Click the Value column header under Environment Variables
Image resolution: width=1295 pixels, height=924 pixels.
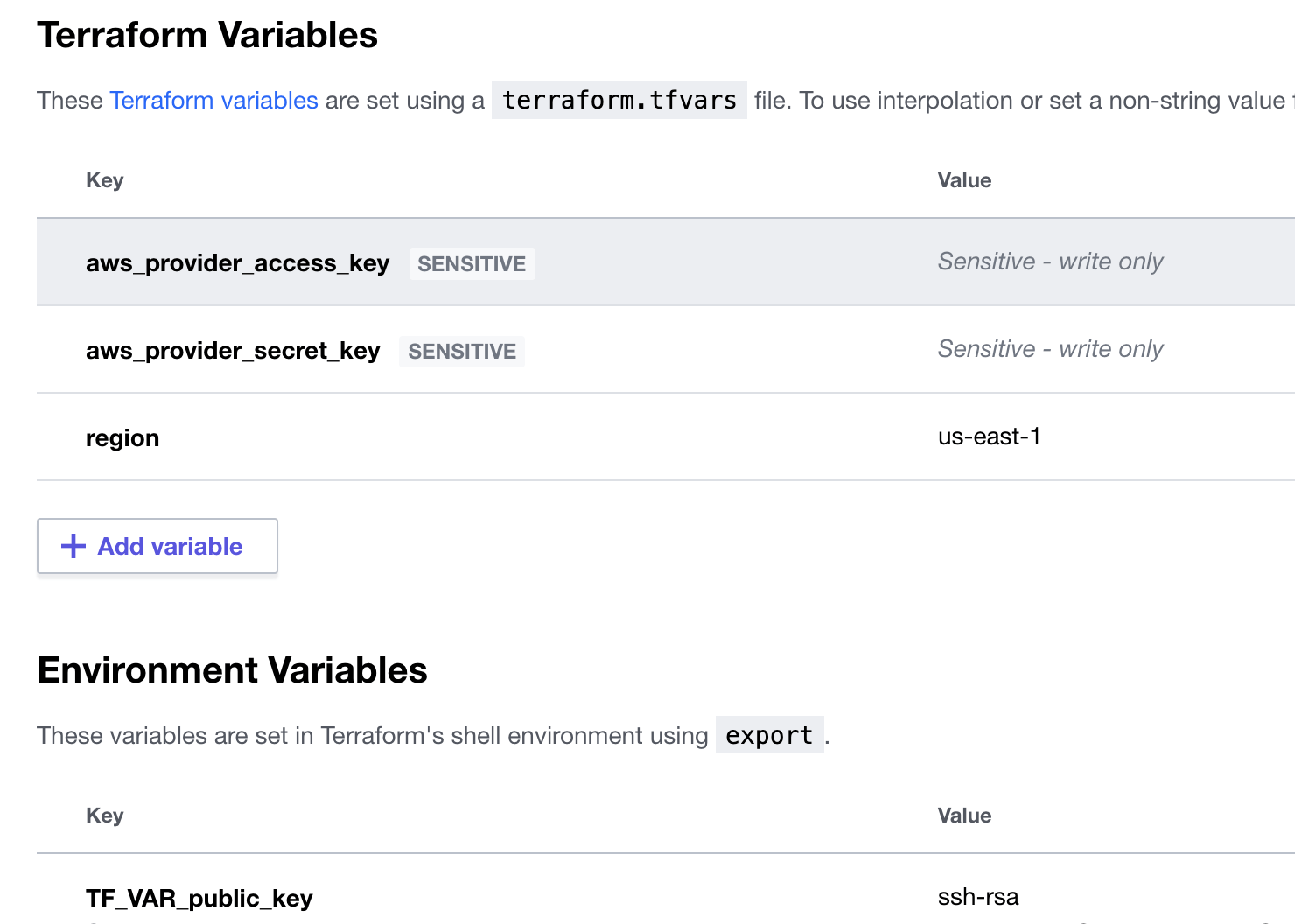(x=964, y=815)
